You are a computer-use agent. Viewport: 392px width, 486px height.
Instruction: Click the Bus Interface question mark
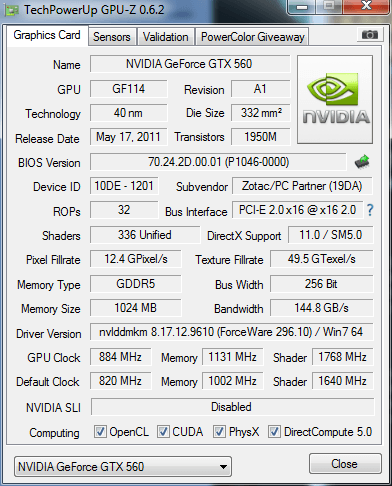(x=370, y=210)
